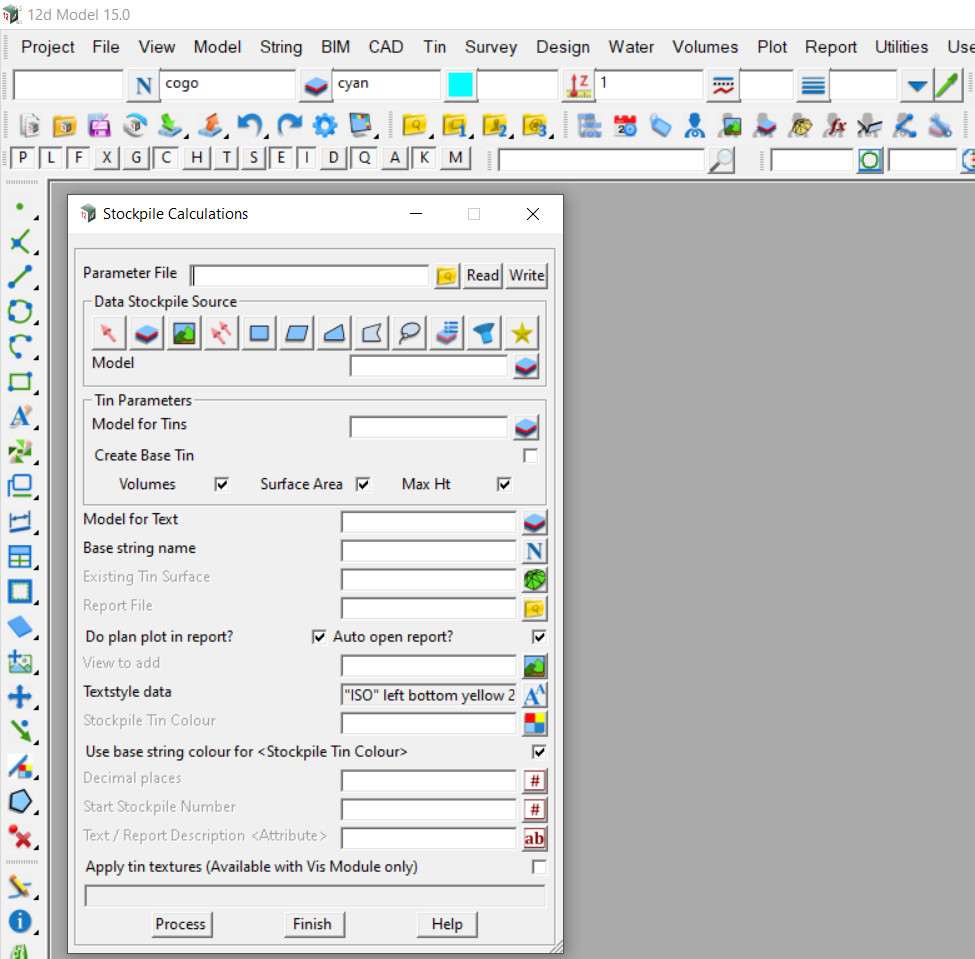The width and height of the screenshot is (975, 959).
Task: Click the Process button
Action: click(180, 924)
